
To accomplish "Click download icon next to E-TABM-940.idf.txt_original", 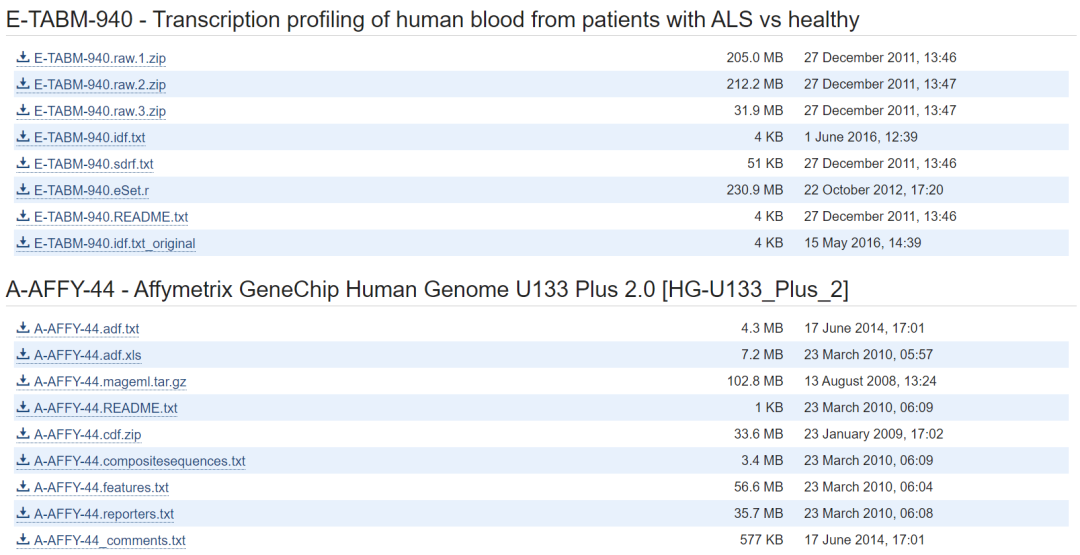I will coord(23,243).
